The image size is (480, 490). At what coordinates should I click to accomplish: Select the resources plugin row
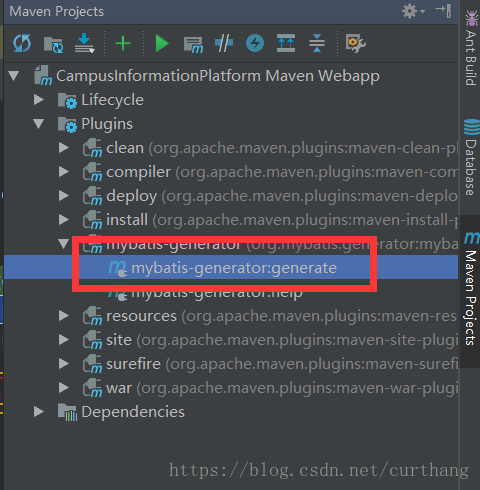(x=231, y=316)
